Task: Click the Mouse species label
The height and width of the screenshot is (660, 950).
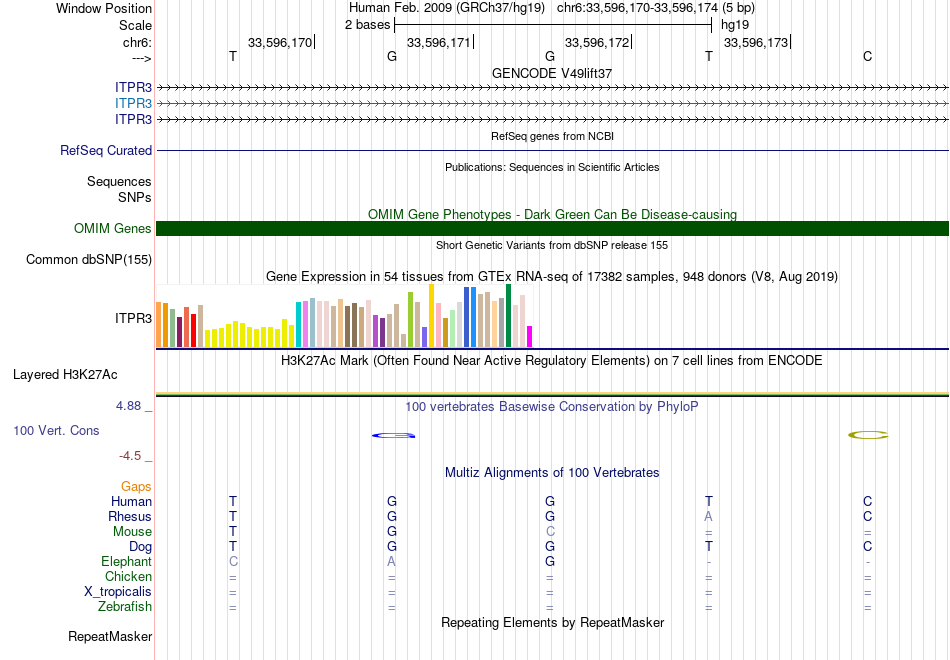Action: [x=132, y=532]
